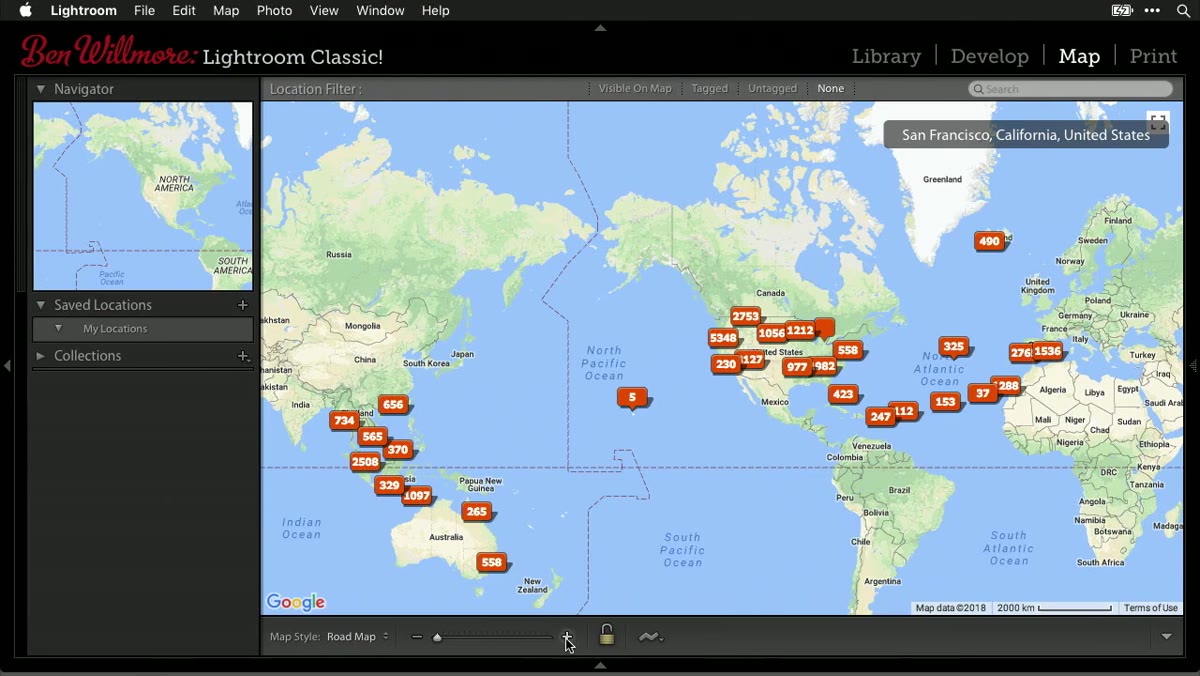Show the bottom filmstrip panel
The width and height of the screenshot is (1200, 676).
pyautogui.click(x=600, y=665)
